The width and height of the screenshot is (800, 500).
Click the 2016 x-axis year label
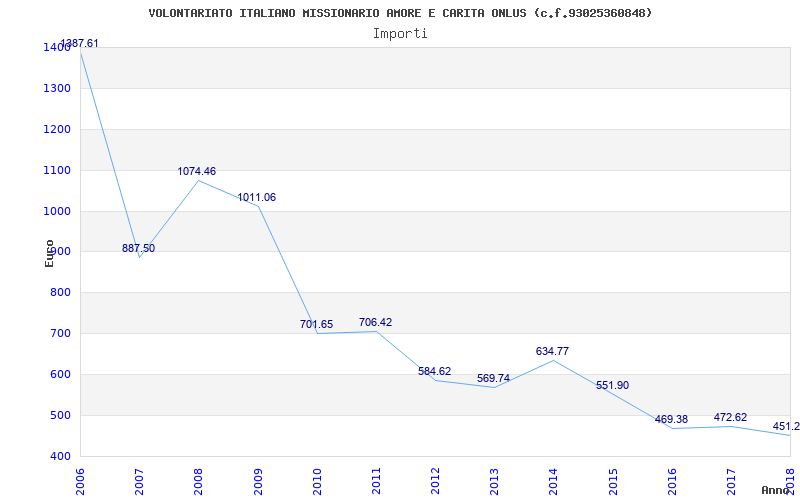672,481
